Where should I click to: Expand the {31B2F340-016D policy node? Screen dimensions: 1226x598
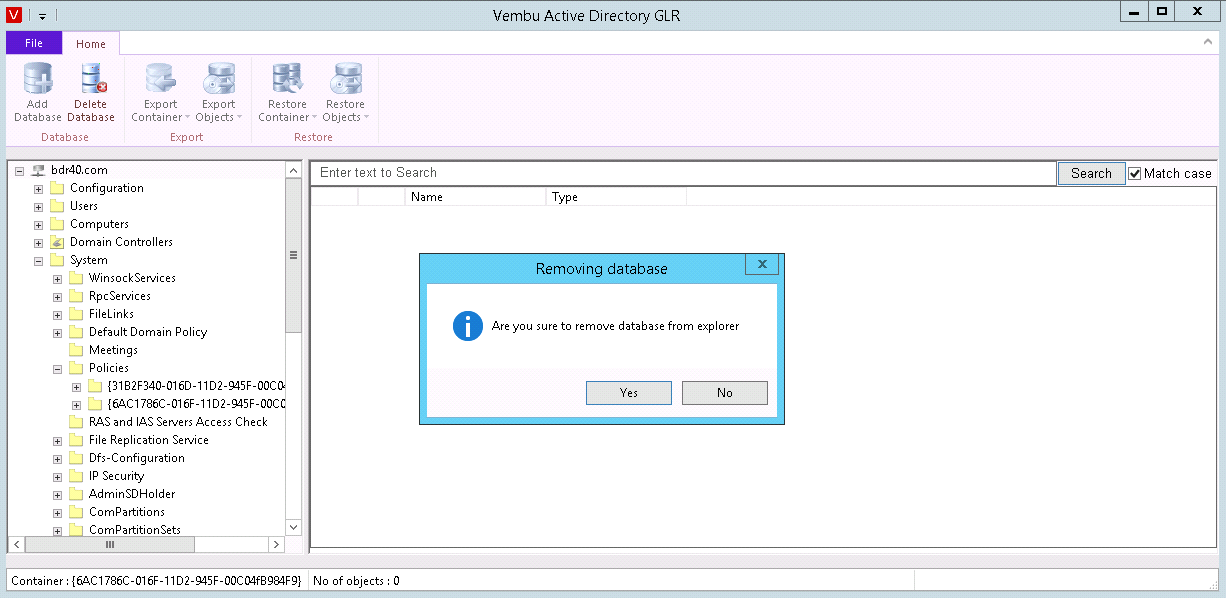tap(77, 386)
